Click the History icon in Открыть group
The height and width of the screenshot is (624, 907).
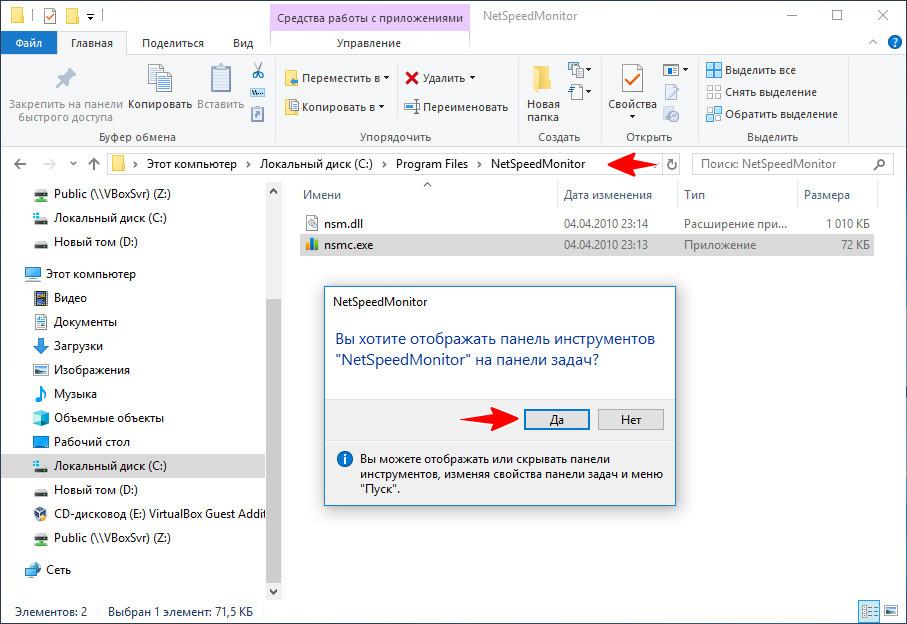[x=671, y=115]
